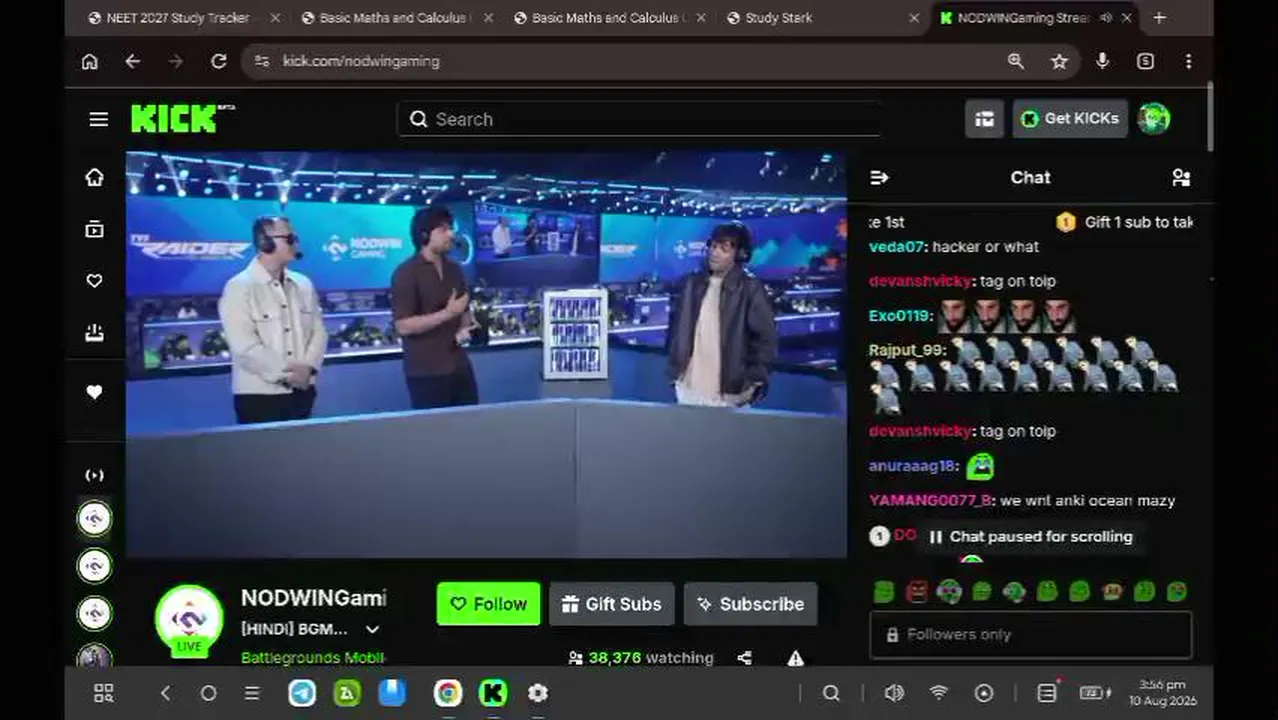Go back in the browser
The height and width of the screenshot is (720, 1278).
(x=132, y=61)
